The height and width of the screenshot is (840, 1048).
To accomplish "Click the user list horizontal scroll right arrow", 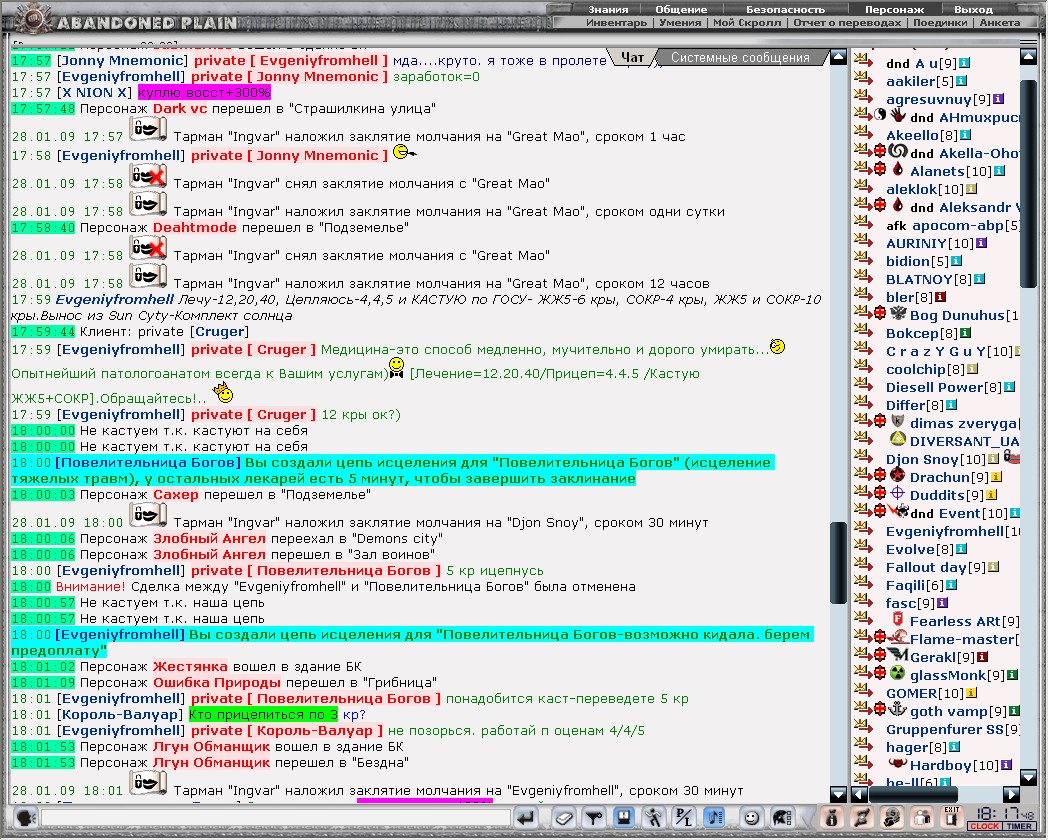I will 1012,794.
